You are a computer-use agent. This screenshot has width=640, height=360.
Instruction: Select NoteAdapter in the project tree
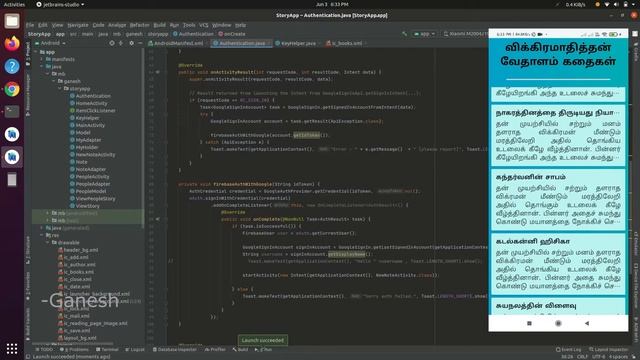[91, 169]
